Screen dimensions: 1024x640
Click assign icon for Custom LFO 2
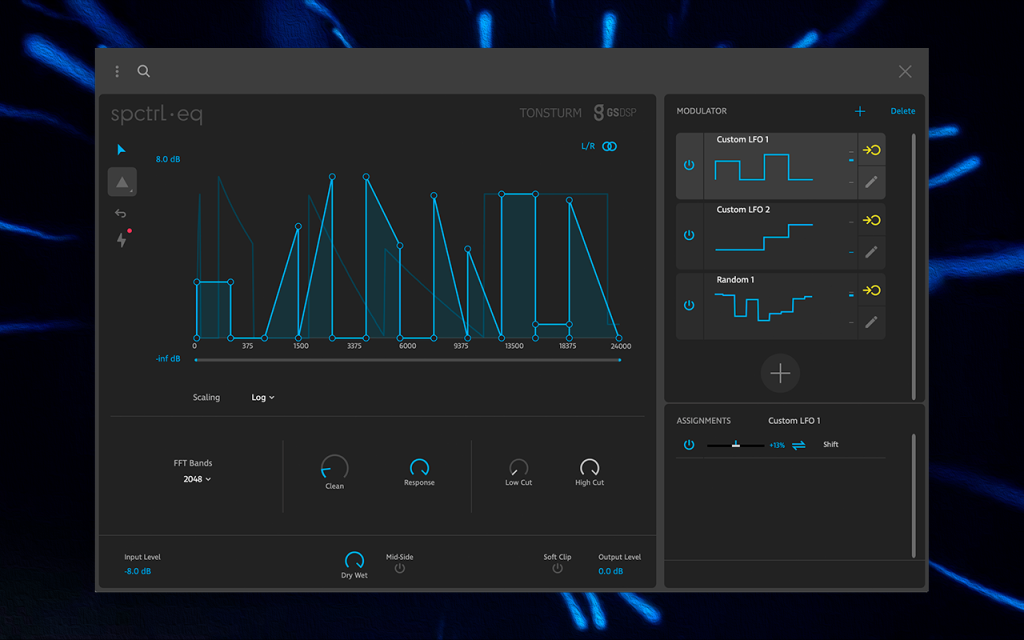(871, 220)
